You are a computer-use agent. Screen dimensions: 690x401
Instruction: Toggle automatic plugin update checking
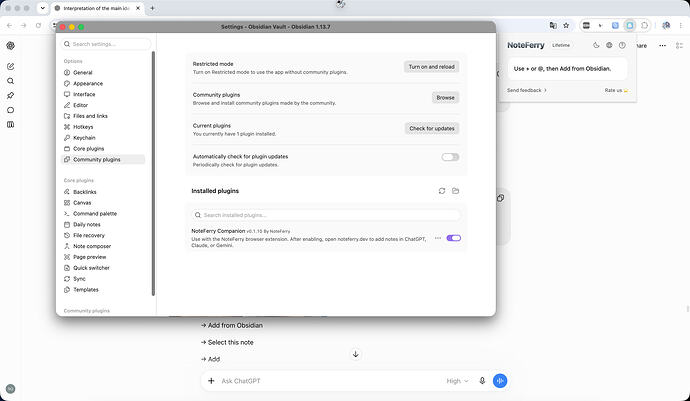[x=450, y=157]
